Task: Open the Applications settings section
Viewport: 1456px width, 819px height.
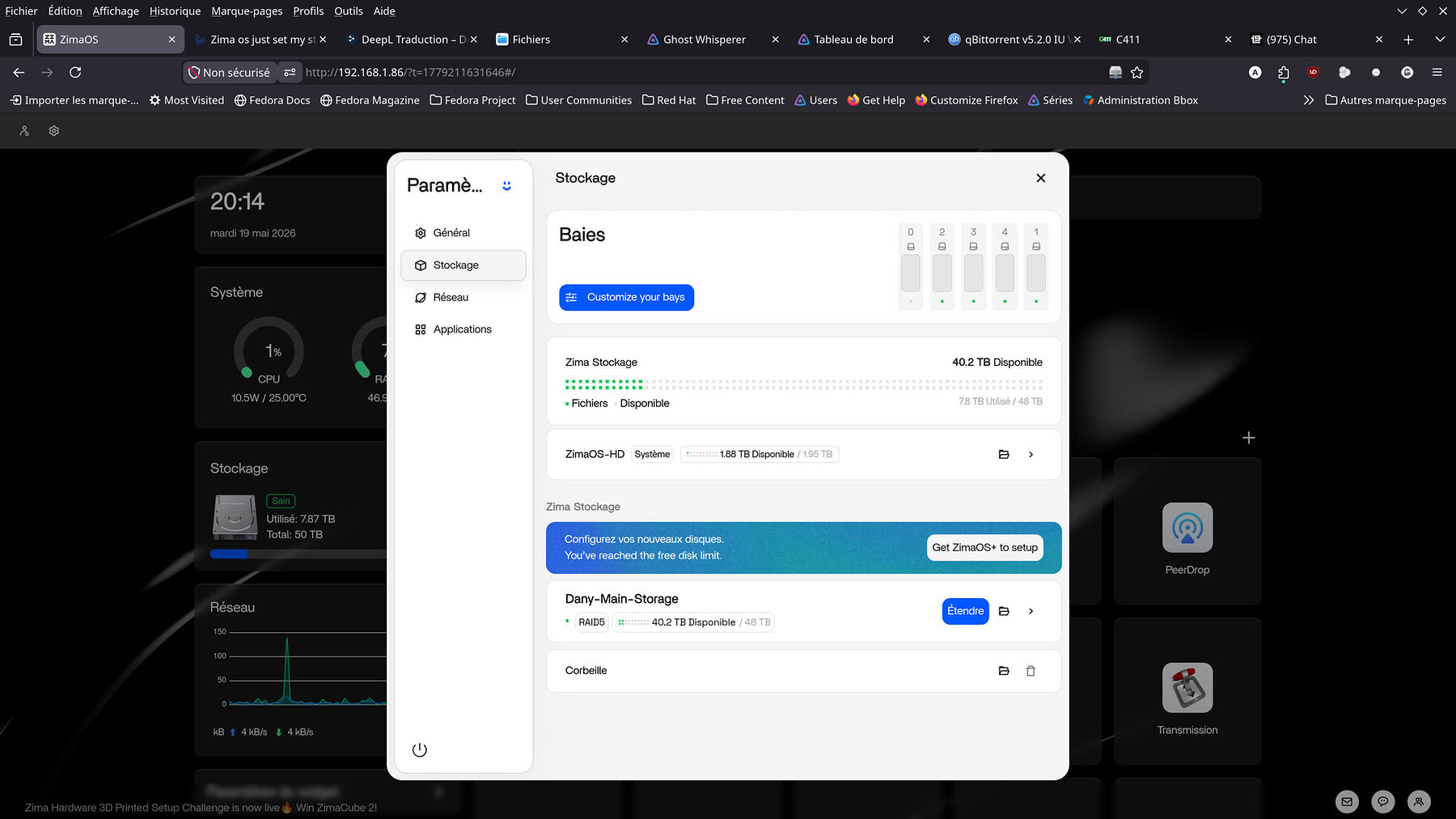Action: [x=463, y=329]
